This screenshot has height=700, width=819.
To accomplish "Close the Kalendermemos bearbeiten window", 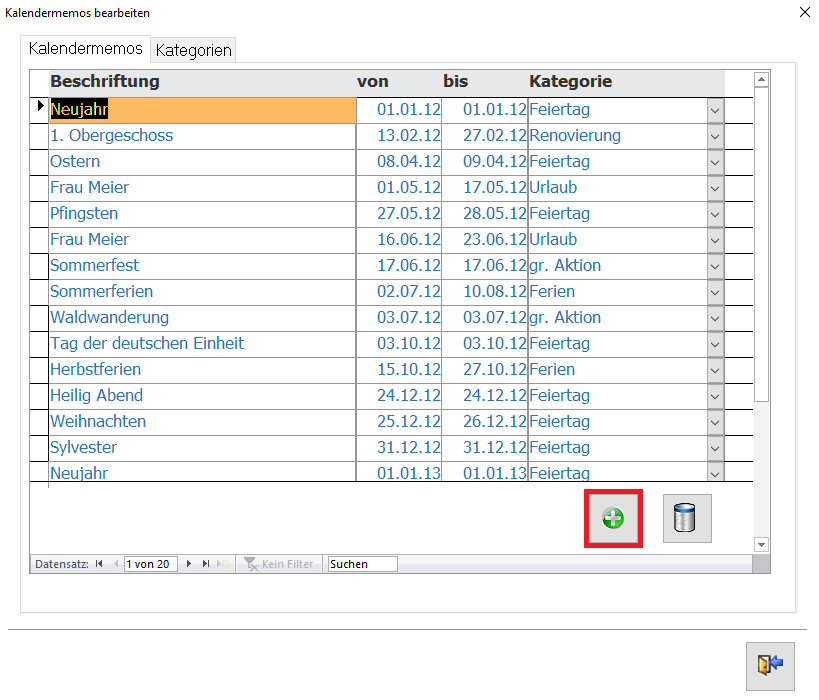I will pos(805,12).
